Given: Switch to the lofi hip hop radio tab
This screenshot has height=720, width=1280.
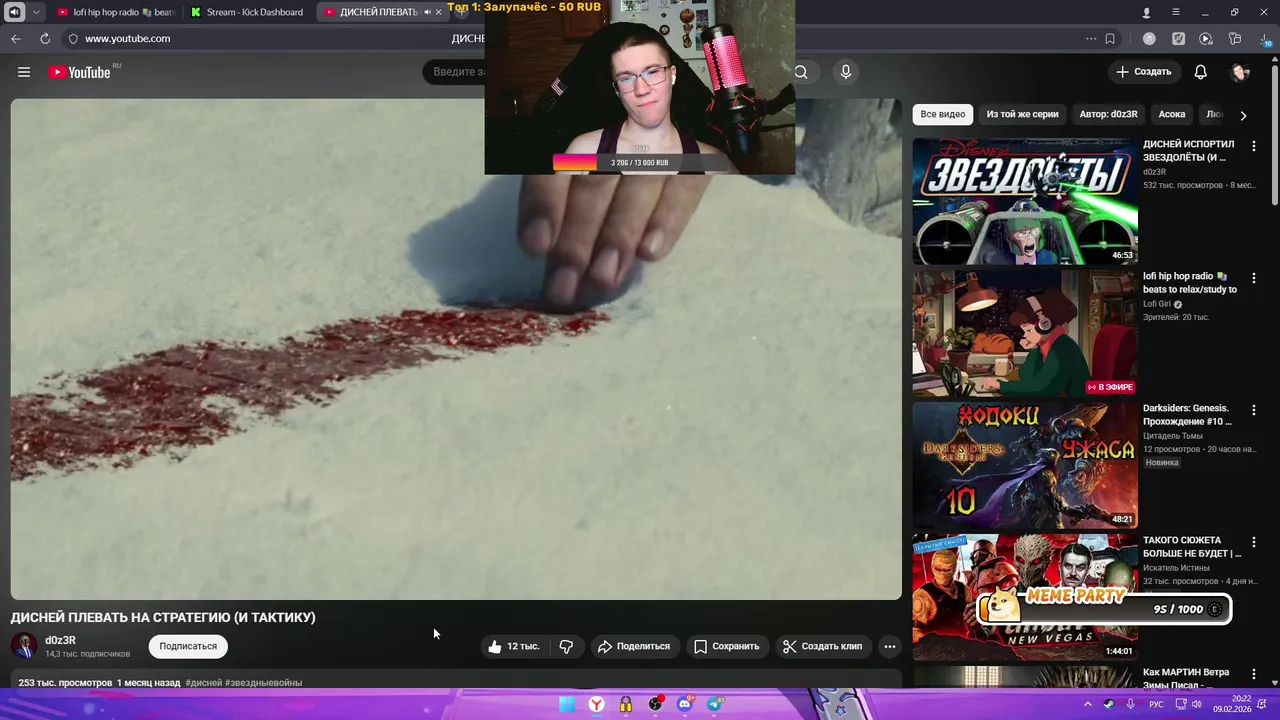Looking at the screenshot, I should pyautogui.click(x=116, y=12).
